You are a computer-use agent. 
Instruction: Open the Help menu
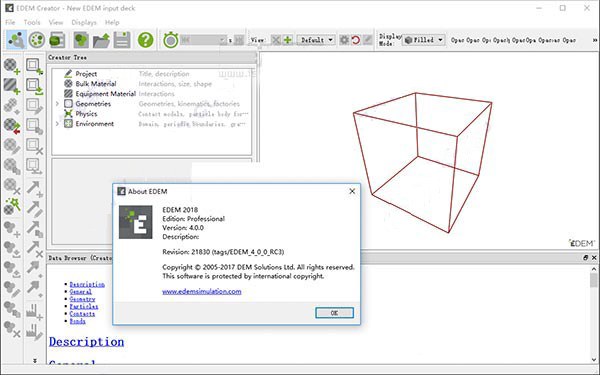(112, 23)
